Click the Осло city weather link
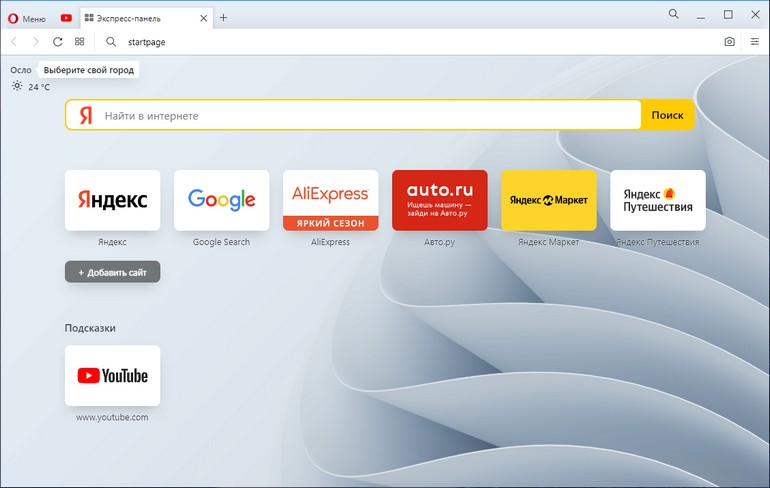Image resolution: width=770 pixels, height=488 pixels. pos(21,70)
